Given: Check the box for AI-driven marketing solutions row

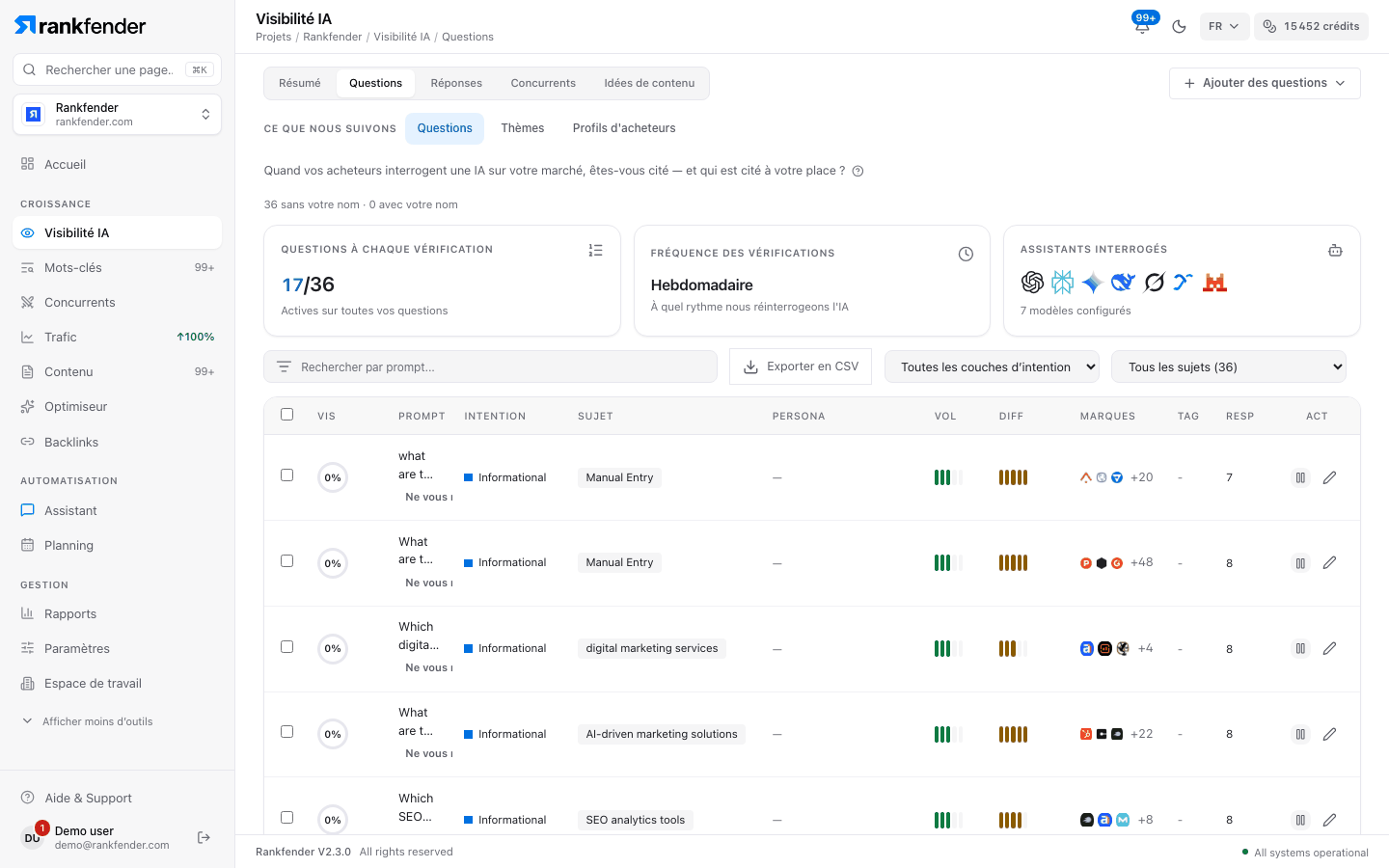Looking at the screenshot, I should point(286,732).
